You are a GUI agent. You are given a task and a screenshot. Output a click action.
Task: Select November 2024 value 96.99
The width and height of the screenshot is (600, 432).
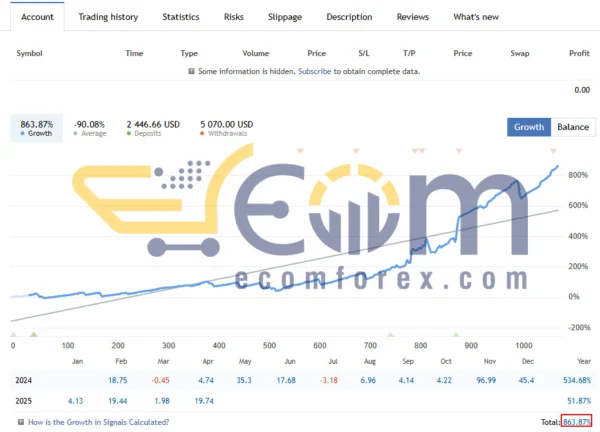tap(486, 380)
